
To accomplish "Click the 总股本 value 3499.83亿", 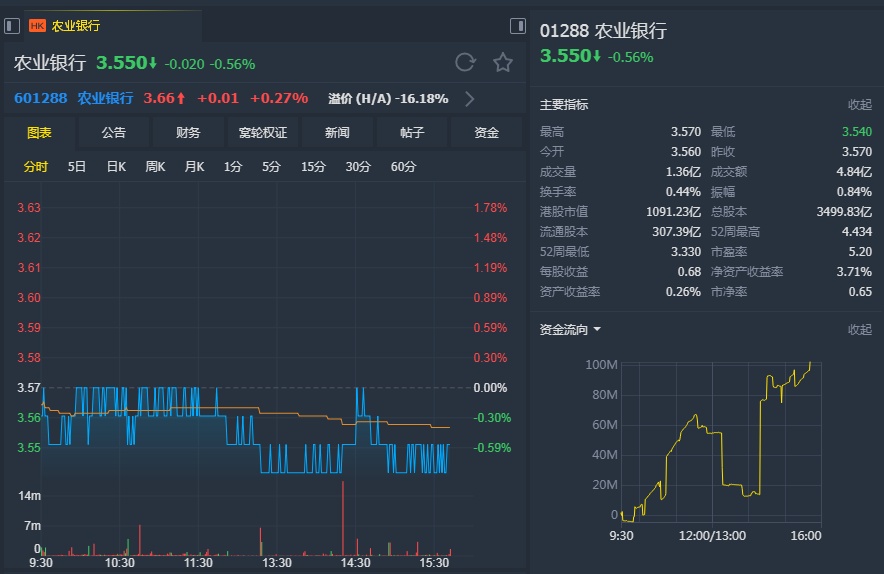I will click(845, 212).
